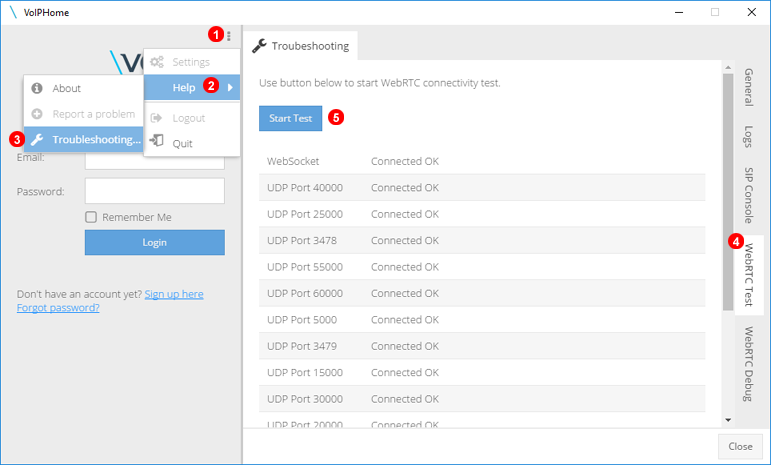Viewport: 771px width, 465px height.
Task: Click the scrollbar down arrow
Action: tap(728, 420)
